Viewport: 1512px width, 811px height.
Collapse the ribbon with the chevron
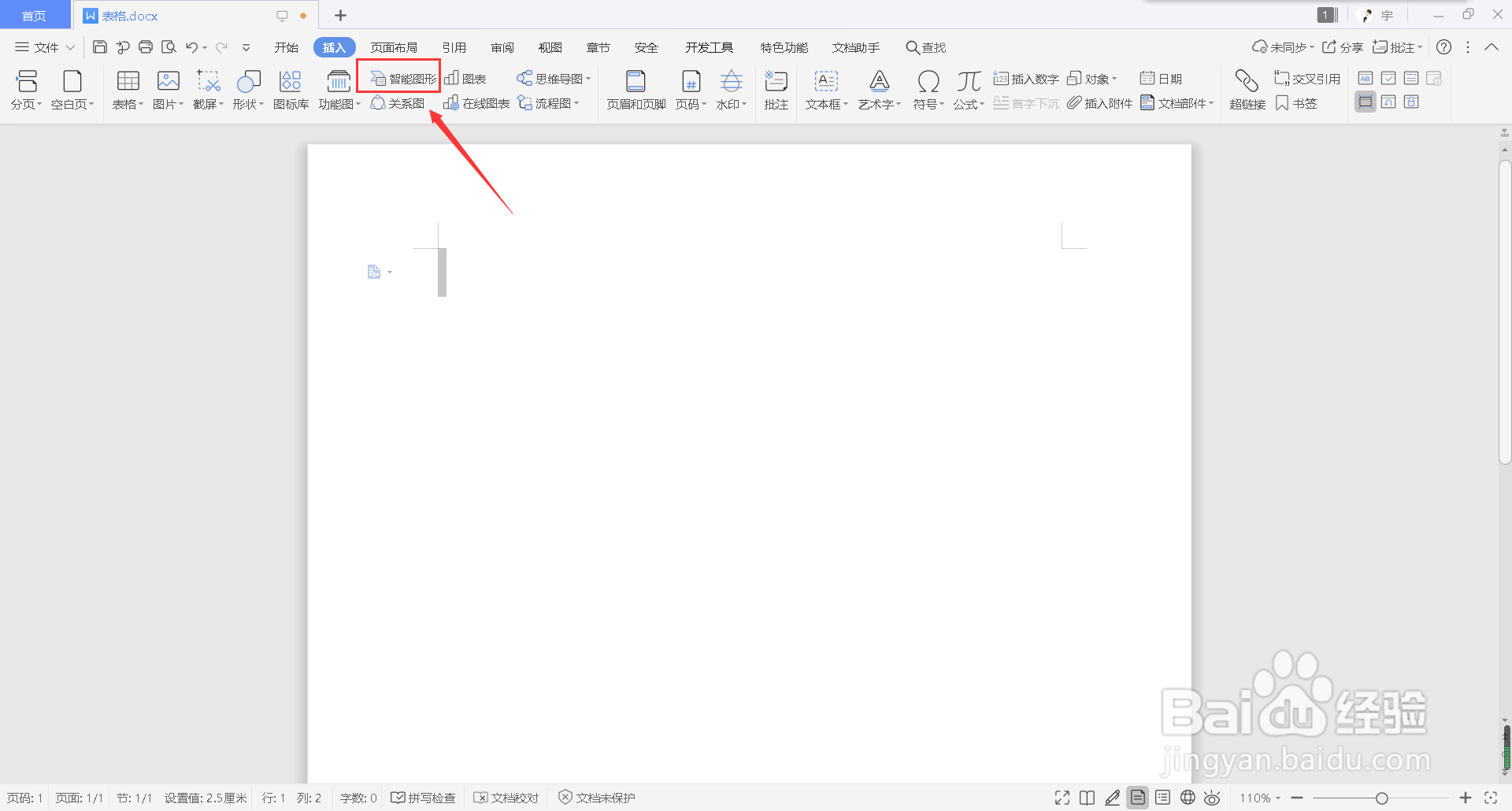(x=1491, y=47)
